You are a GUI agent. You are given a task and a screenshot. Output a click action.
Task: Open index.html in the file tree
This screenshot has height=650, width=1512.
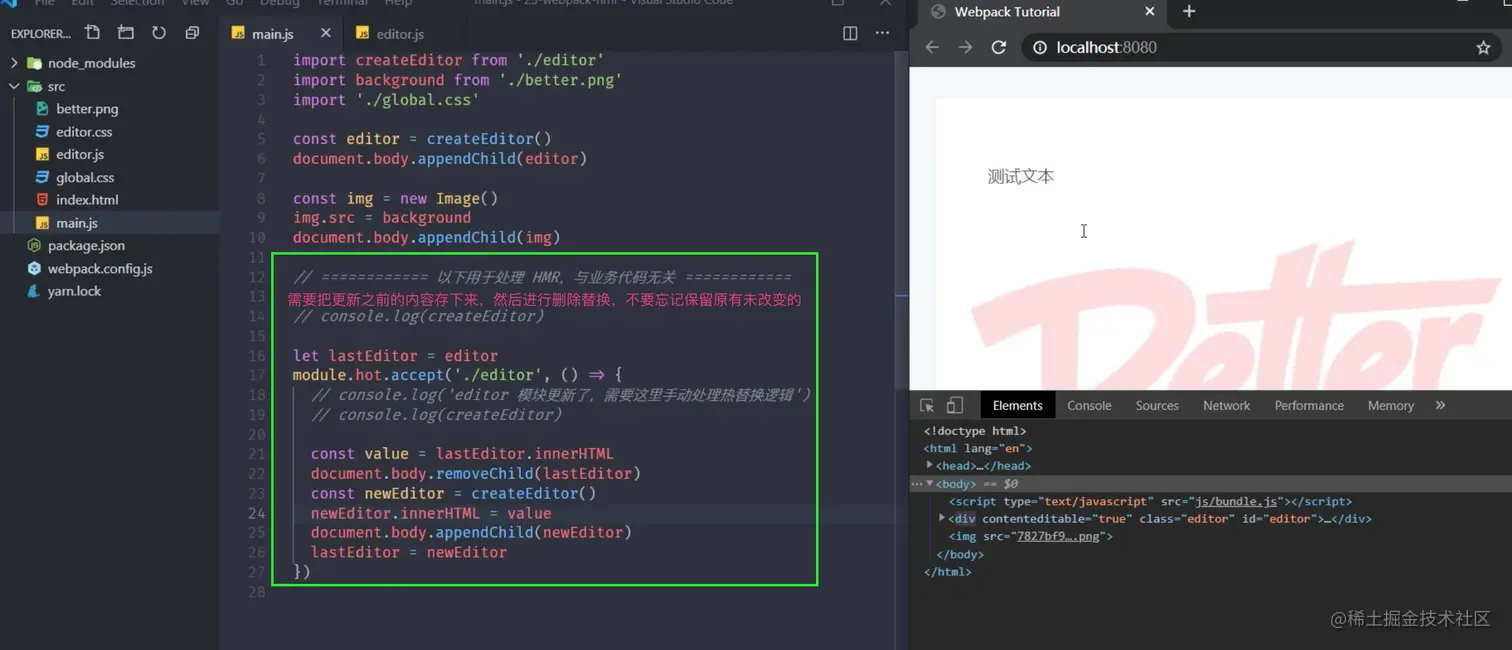87,200
